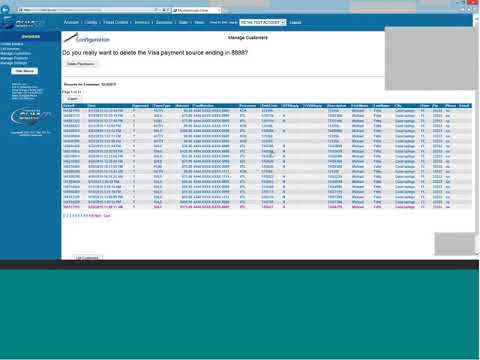Open the Account menu in the navigation bar
Viewport: 480px width, 360px height.
click(71, 22)
